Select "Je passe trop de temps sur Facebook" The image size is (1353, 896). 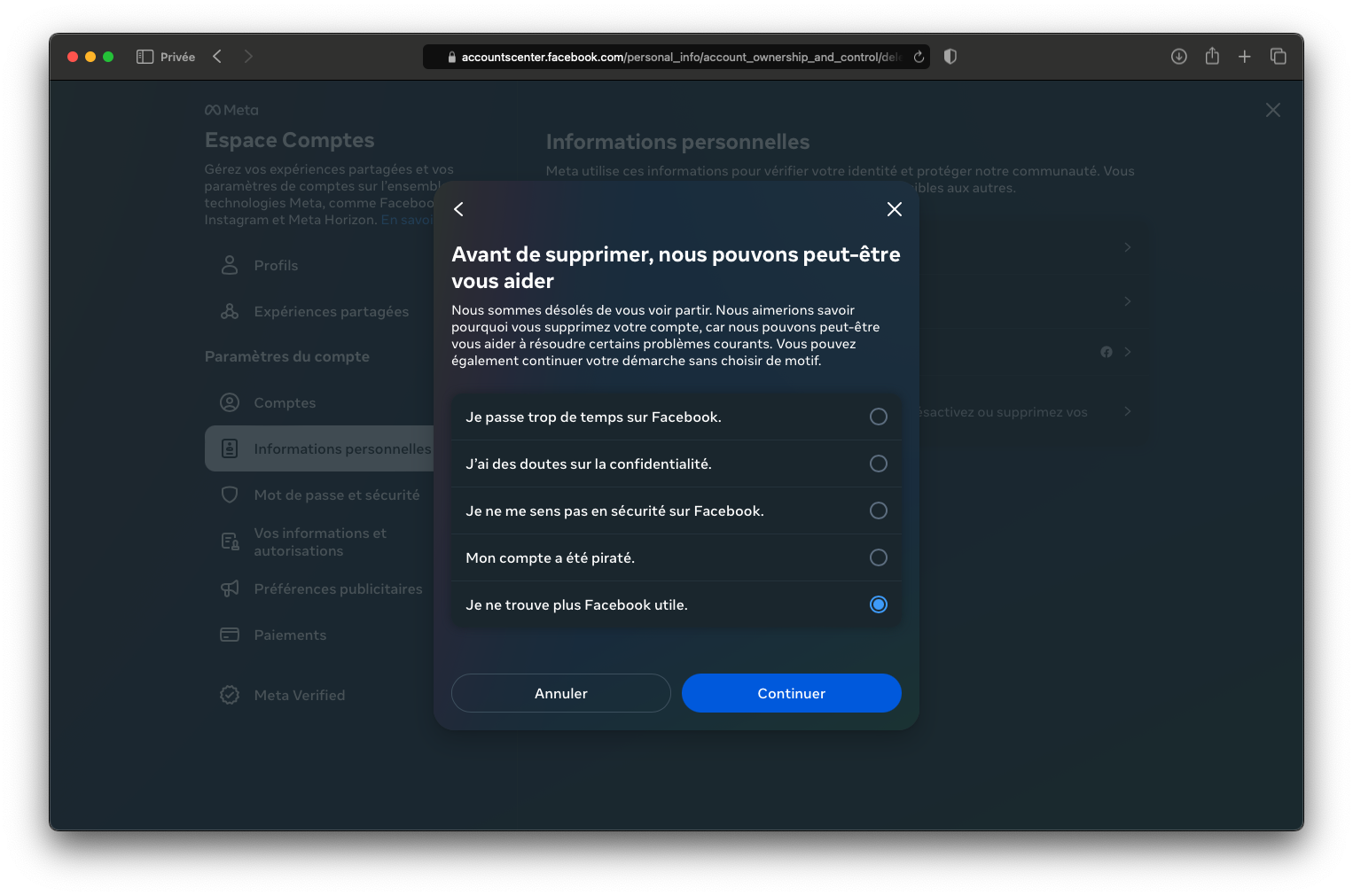click(x=676, y=417)
